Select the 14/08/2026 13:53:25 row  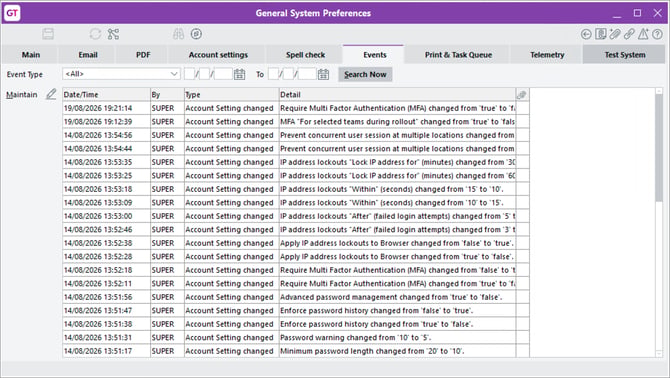[x=296, y=176]
